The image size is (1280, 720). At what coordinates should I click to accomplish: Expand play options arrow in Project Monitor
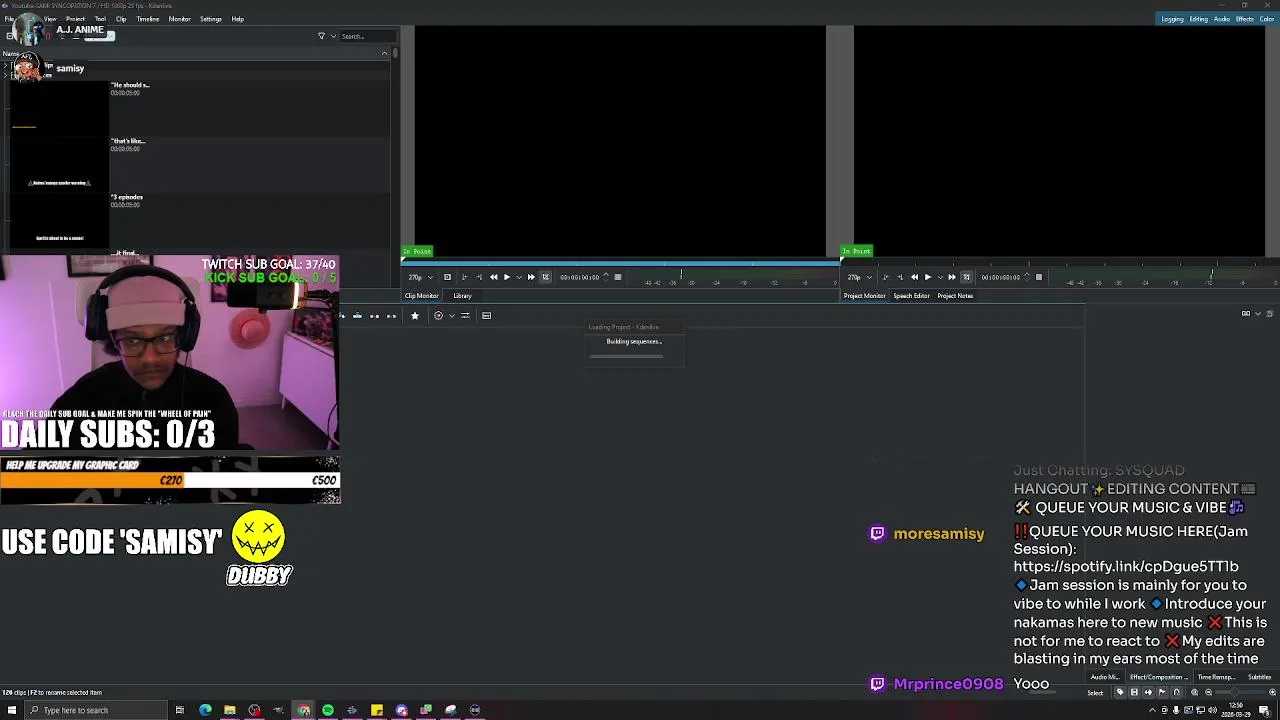pyautogui.click(x=940, y=277)
